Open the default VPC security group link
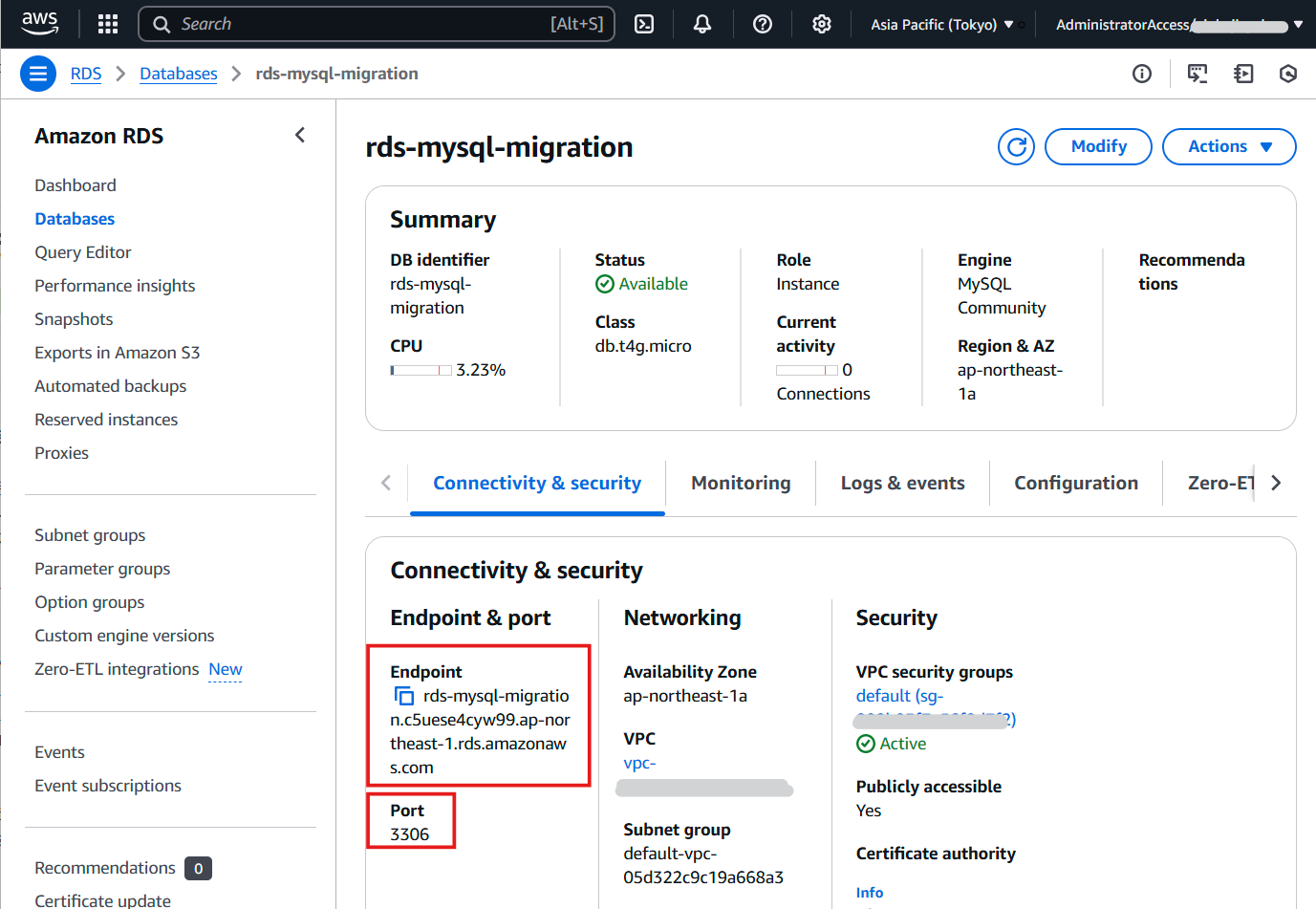 click(935, 707)
